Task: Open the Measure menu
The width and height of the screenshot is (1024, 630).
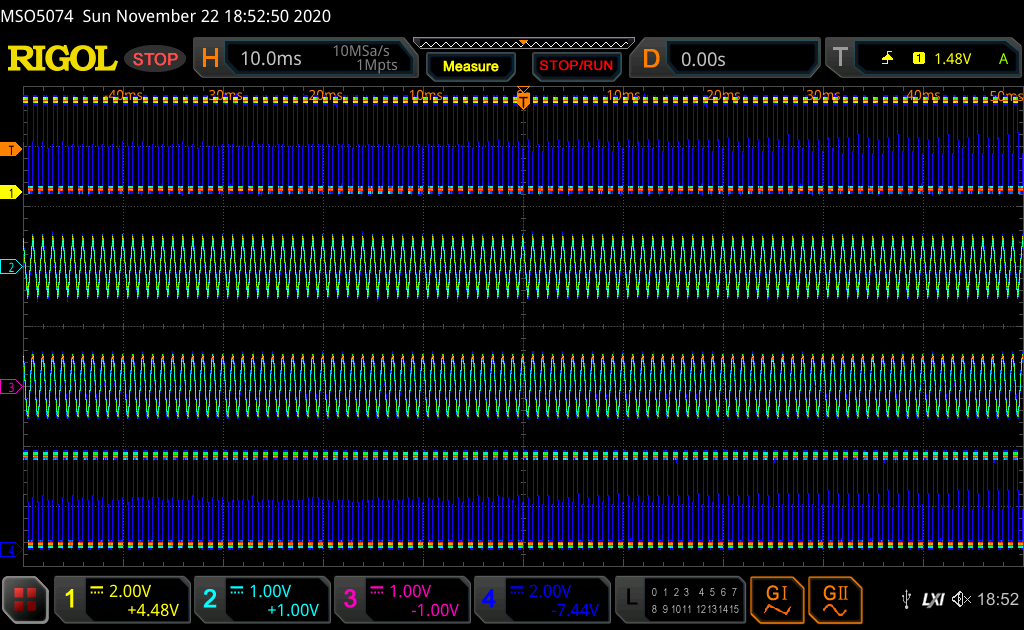Action: [470, 66]
